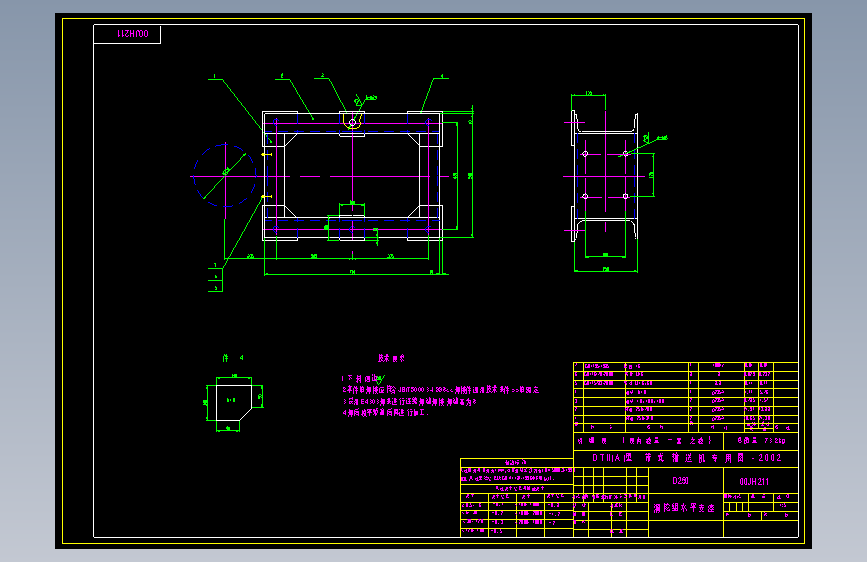Image resolution: width=867 pixels, height=562 pixels.
Task: Click the title line ending in '- 2002'
Action: [687, 457]
